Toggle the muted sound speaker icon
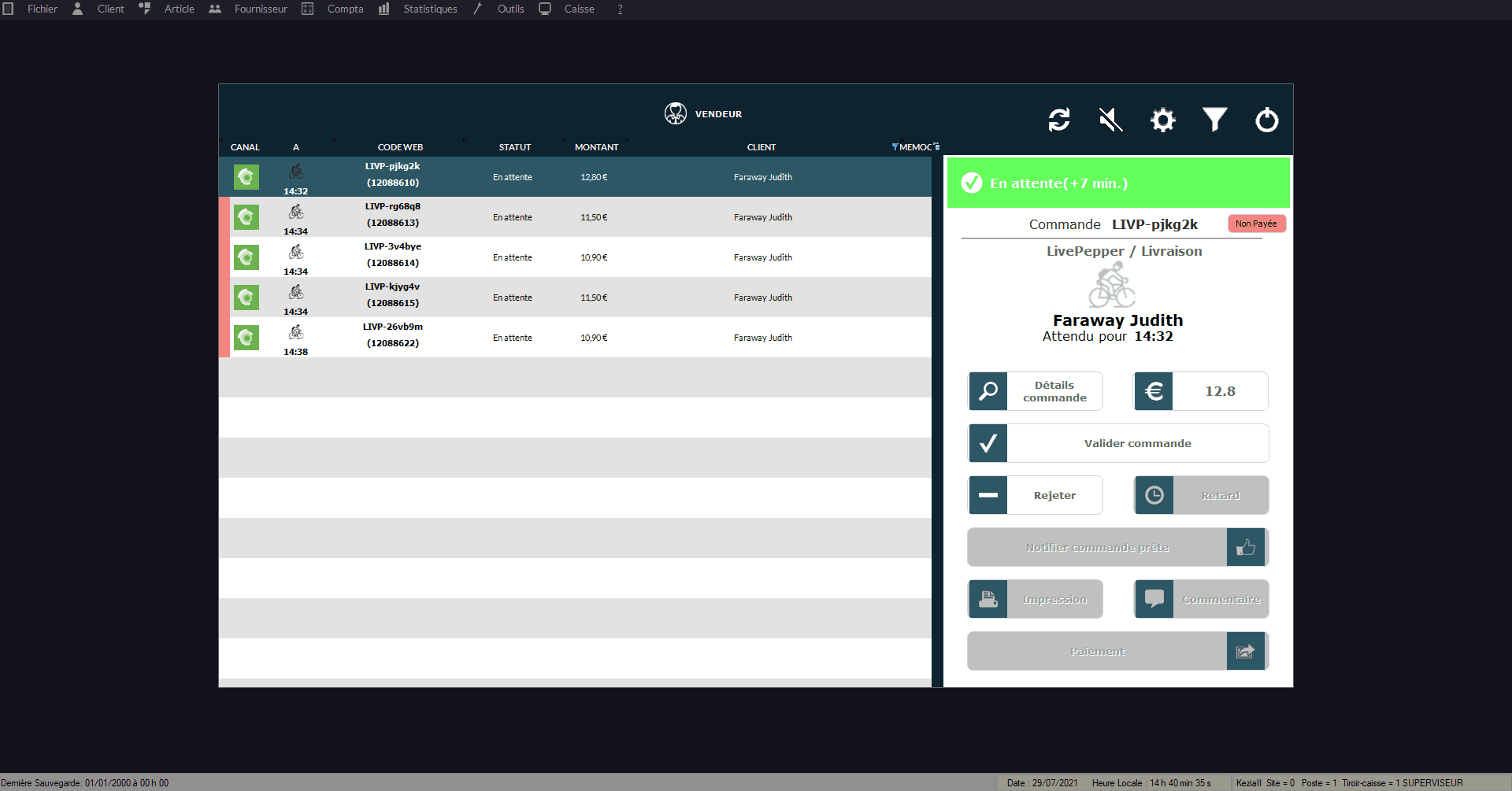Image resolution: width=1512 pixels, height=791 pixels. tap(1110, 120)
